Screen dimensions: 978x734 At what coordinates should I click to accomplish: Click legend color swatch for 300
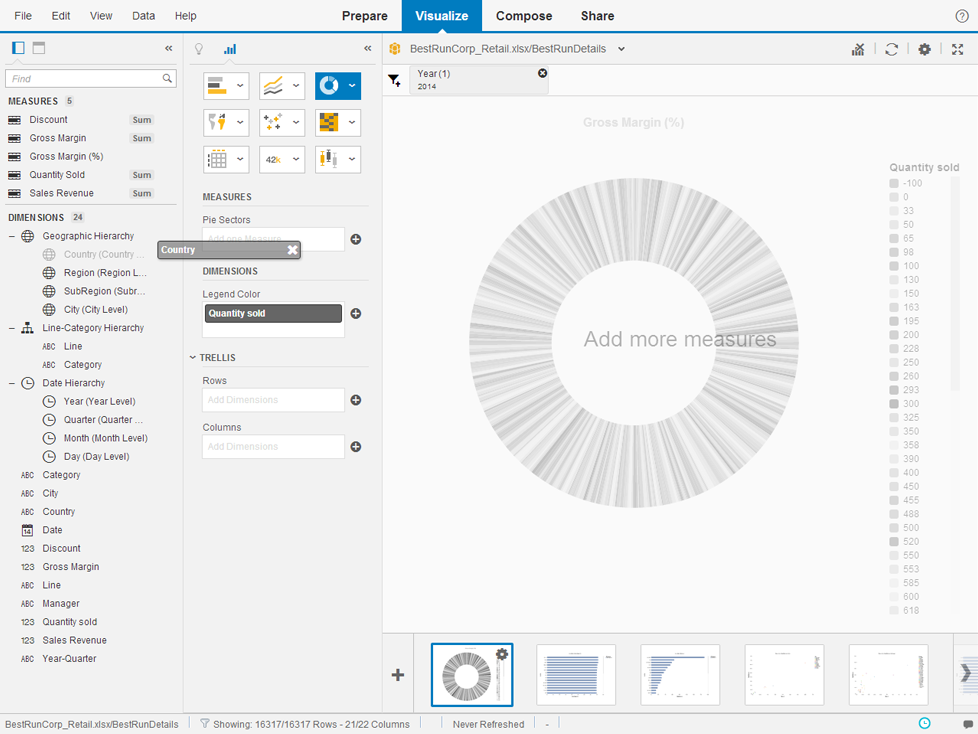point(894,403)
